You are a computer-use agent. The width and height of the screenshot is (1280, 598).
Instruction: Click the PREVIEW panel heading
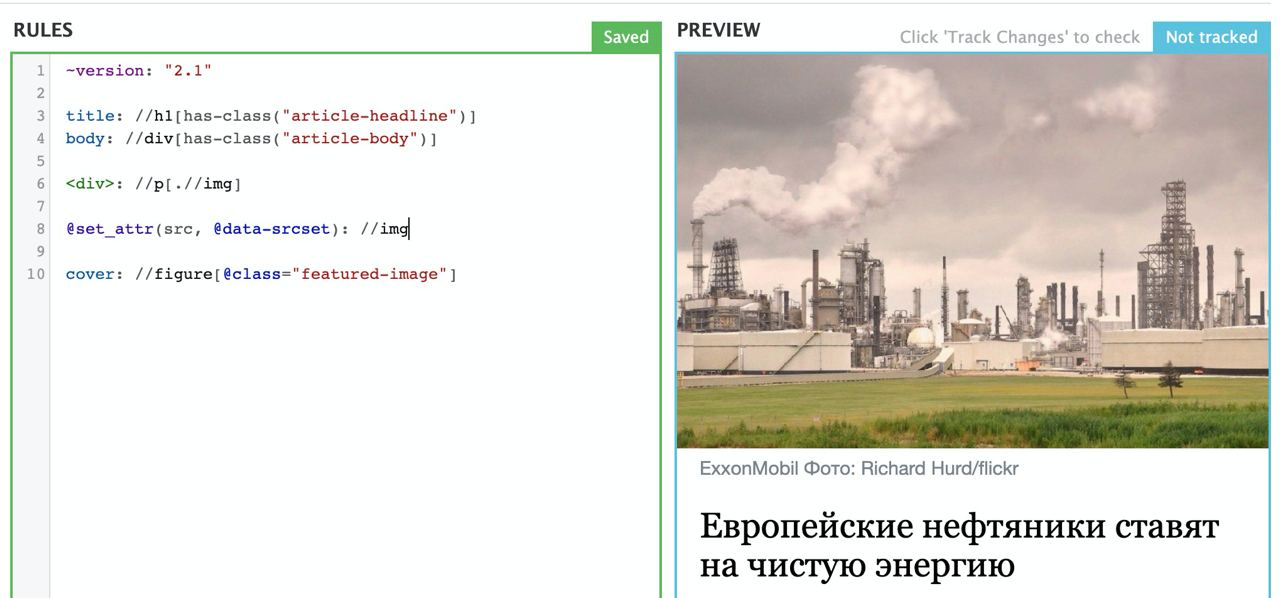(x=719, y=30)
